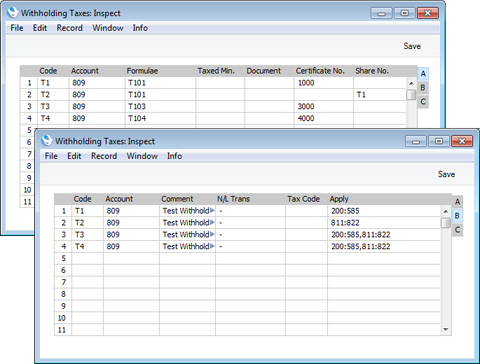Click Certificate No. 3000 in back window

pos(324,106)
